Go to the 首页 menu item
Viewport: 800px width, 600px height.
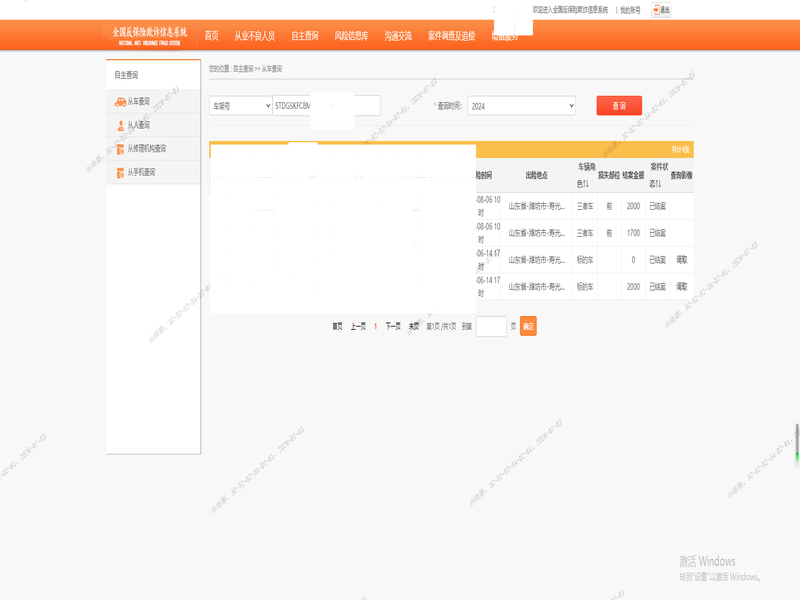pyautogui.click(x=212, y=36)
